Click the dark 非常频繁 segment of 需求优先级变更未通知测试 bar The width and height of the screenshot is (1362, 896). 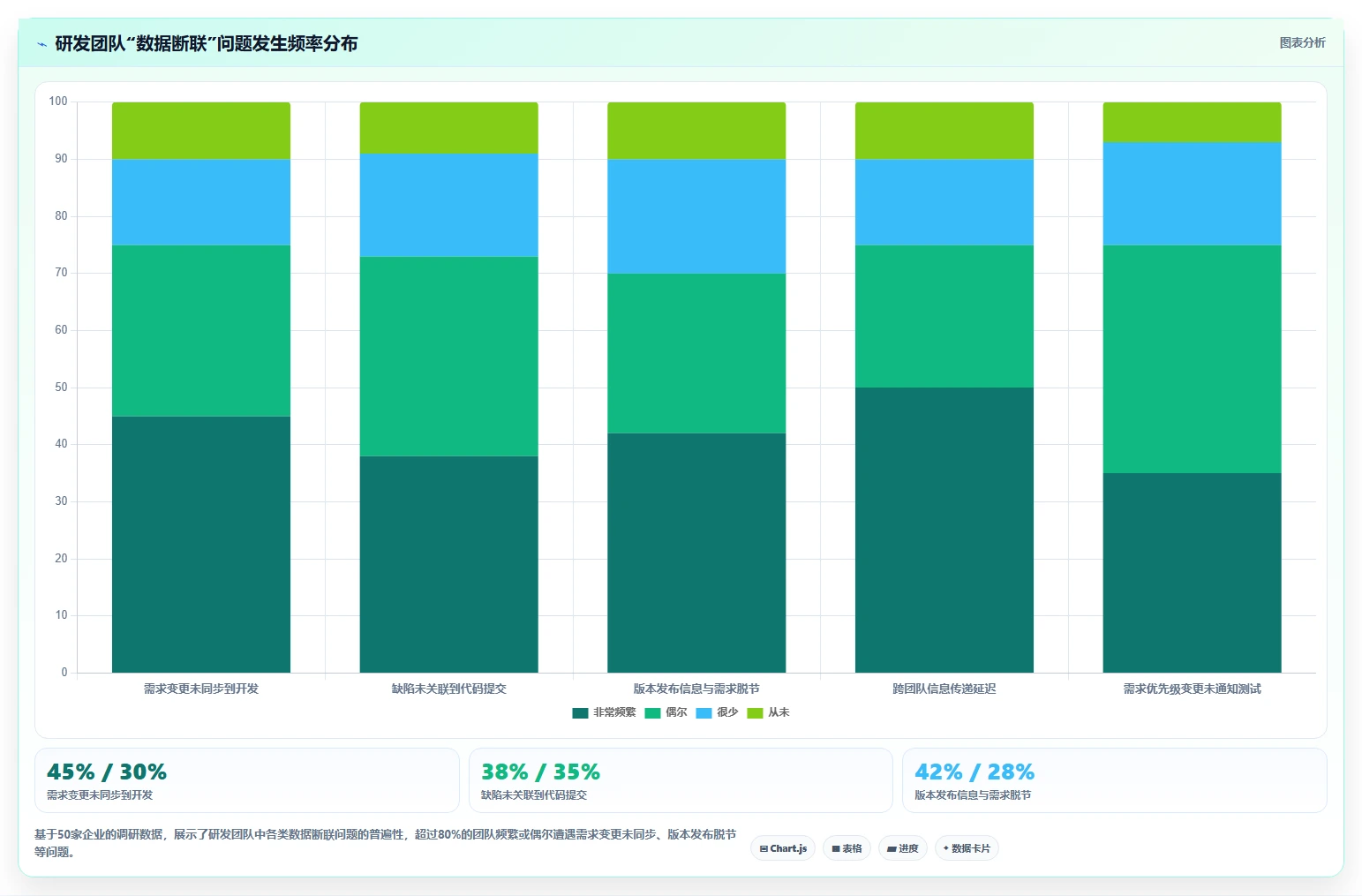coord(1192,573)
